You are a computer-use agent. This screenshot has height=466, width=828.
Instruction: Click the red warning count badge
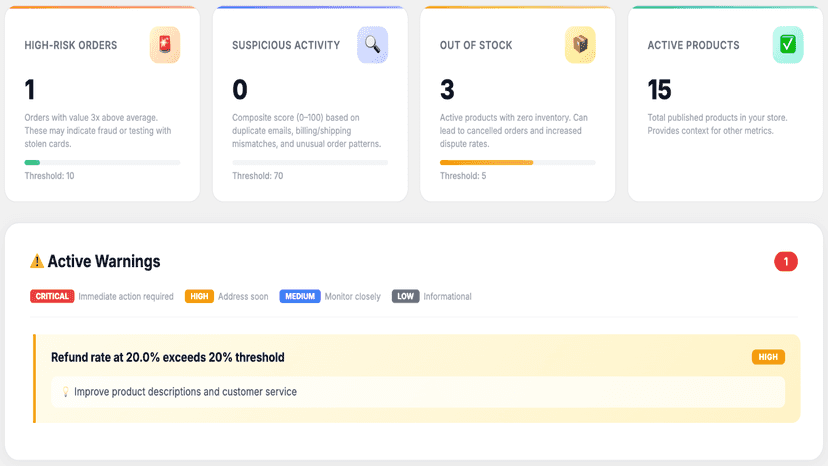[786, 262]
